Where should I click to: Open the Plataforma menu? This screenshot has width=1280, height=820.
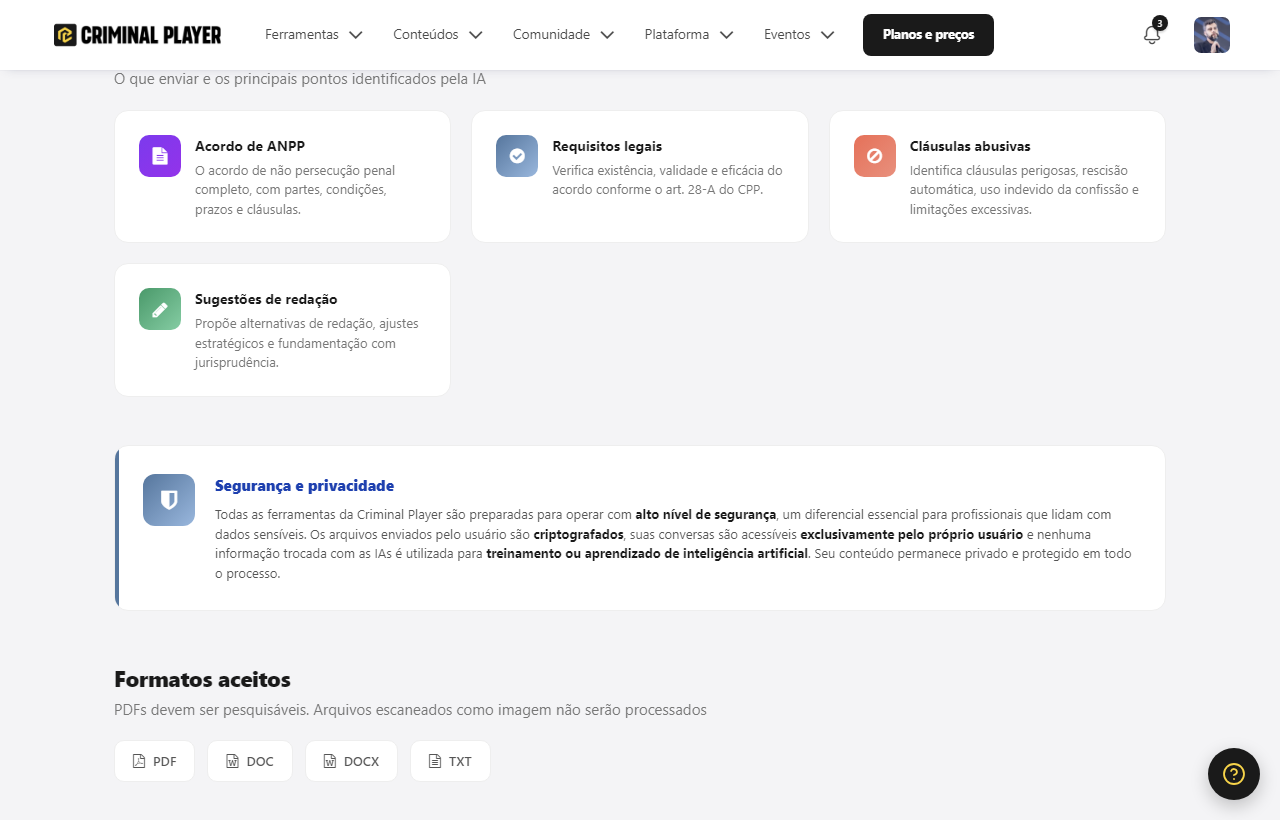coord(690,35)
